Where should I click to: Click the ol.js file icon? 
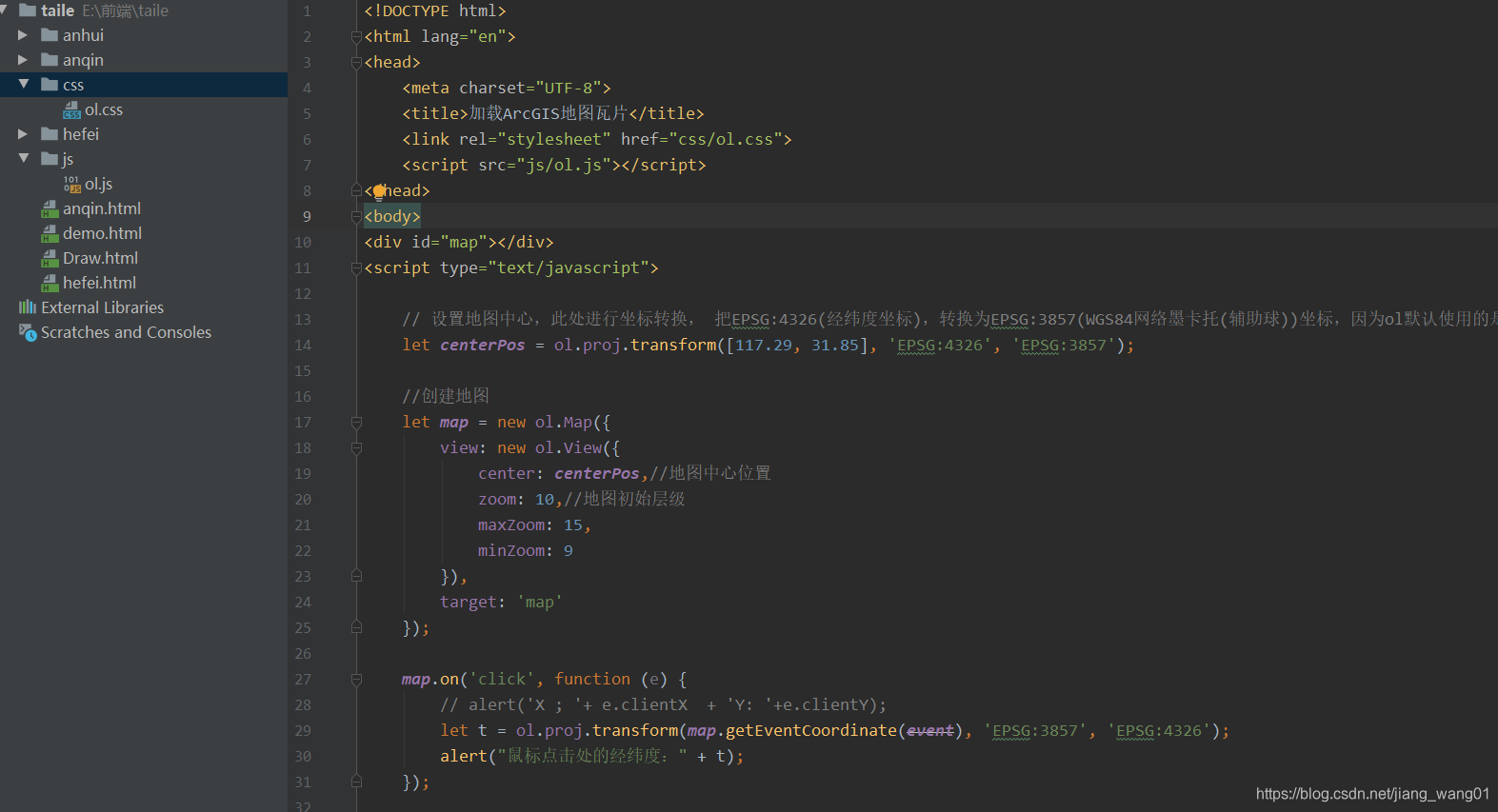click(x=71, y=184)
